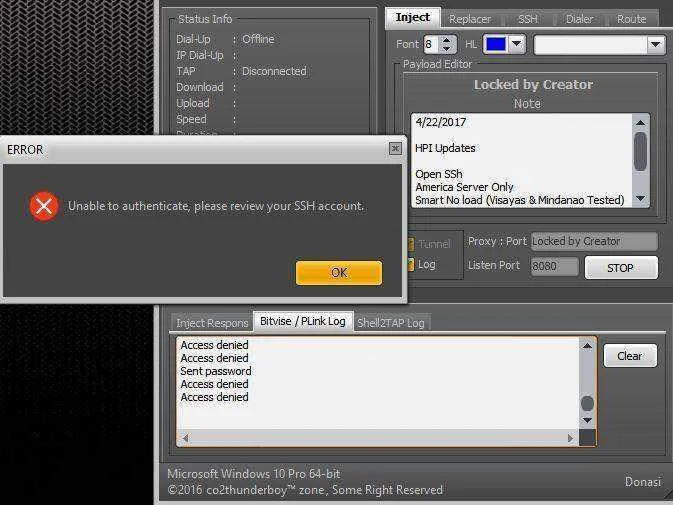Image resolution: width=673 pixels, height=505 pixels.
Task: Click the 'Unable to authenticate' error message
Action: (216, 206)
